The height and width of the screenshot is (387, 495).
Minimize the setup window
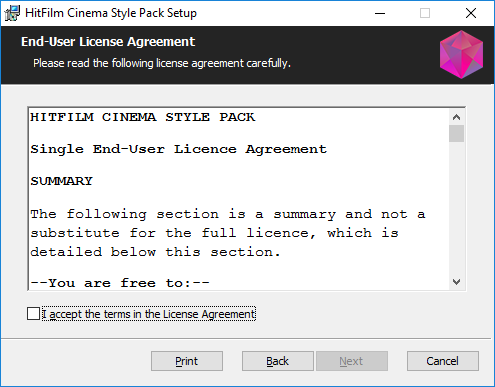pos(380,13)
